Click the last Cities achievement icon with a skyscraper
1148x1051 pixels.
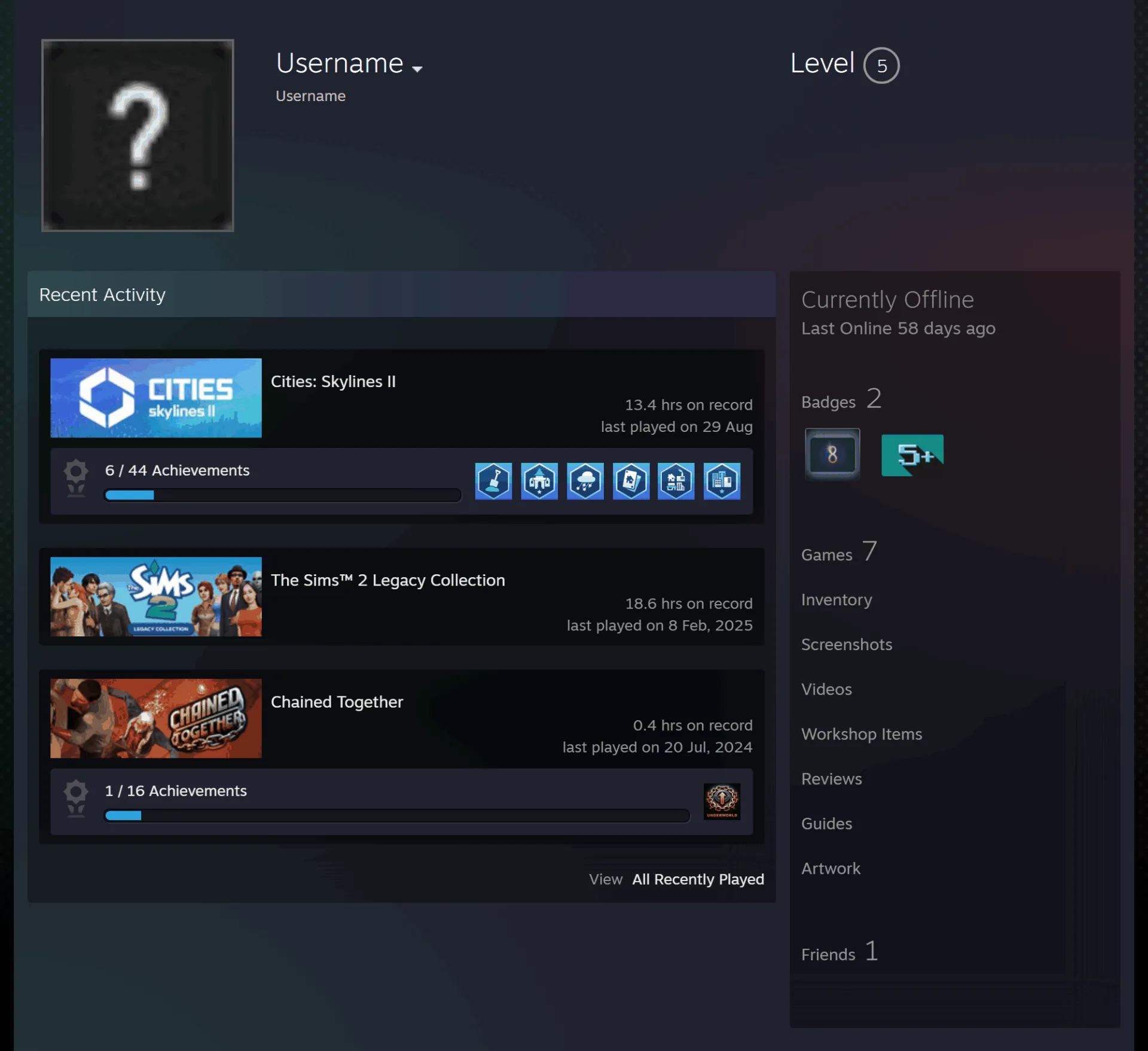click(x=722, y=481)
